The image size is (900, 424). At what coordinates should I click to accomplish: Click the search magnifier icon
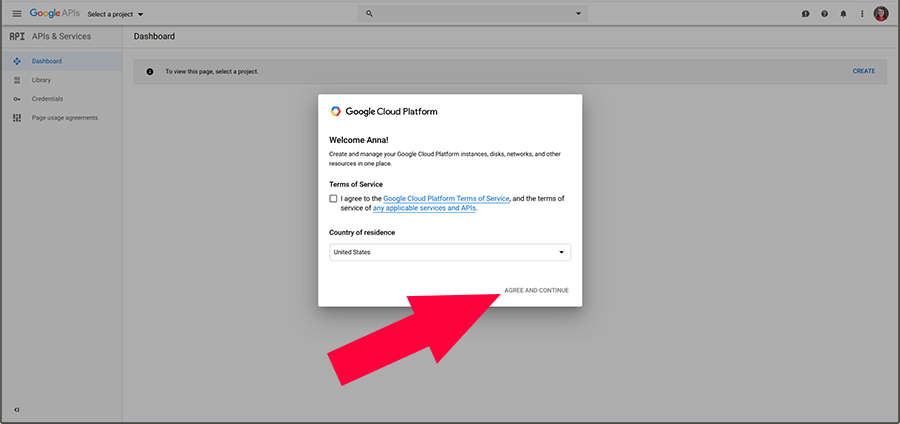click(369, 14)
